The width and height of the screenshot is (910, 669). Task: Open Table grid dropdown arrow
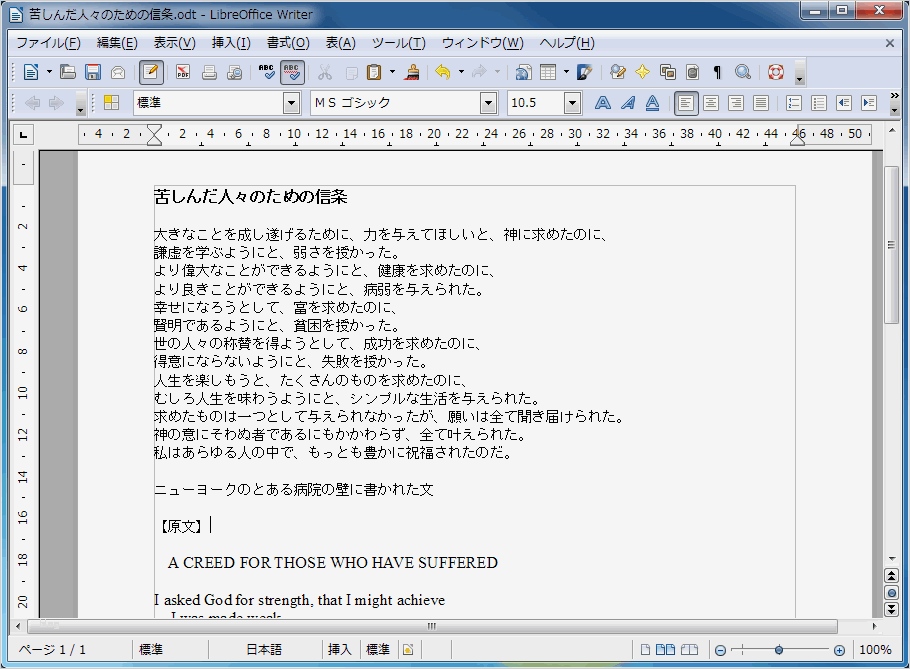point(566,73)
